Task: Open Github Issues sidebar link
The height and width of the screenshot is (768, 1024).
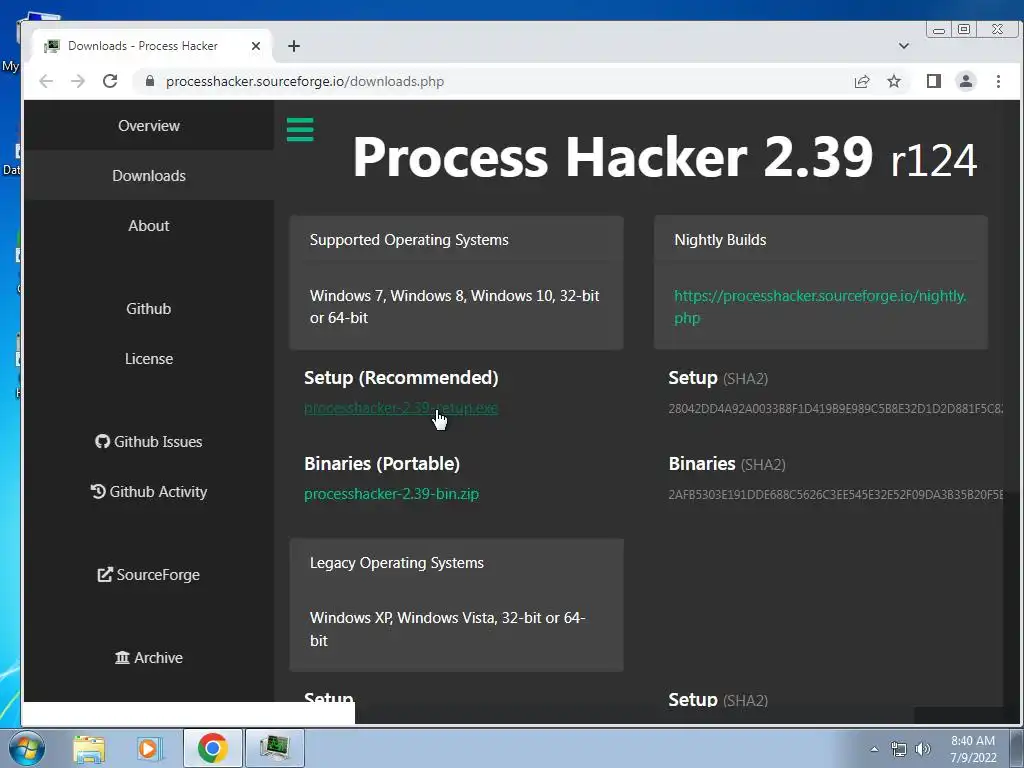Action: point(149,441)
